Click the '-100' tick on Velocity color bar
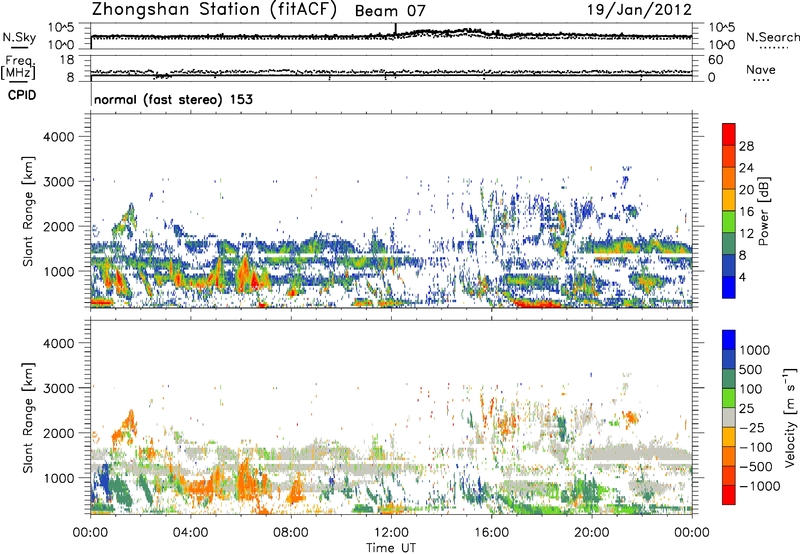Screen dimensions: 800x554 coord(756,447)
